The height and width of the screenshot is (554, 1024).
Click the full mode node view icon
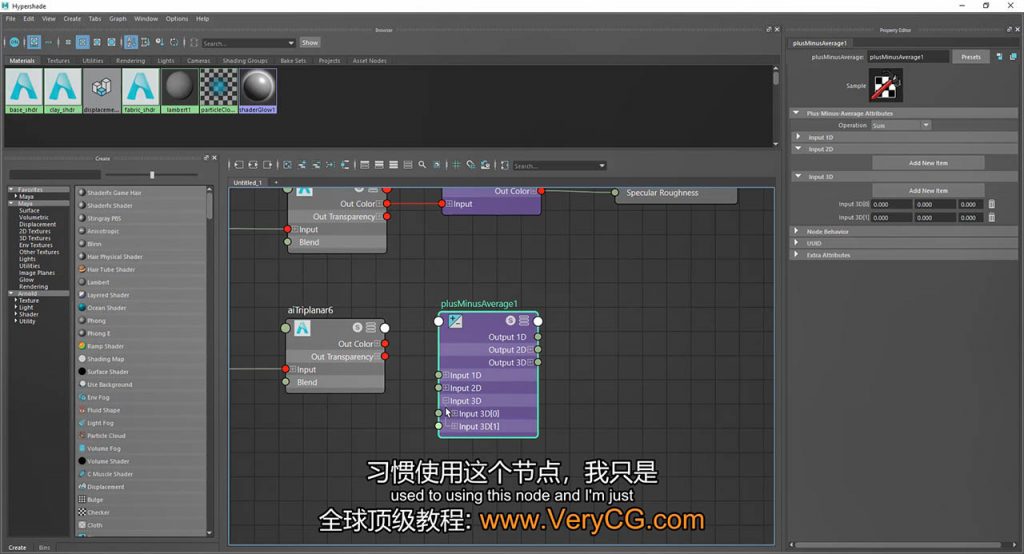(x=393, y=165)
